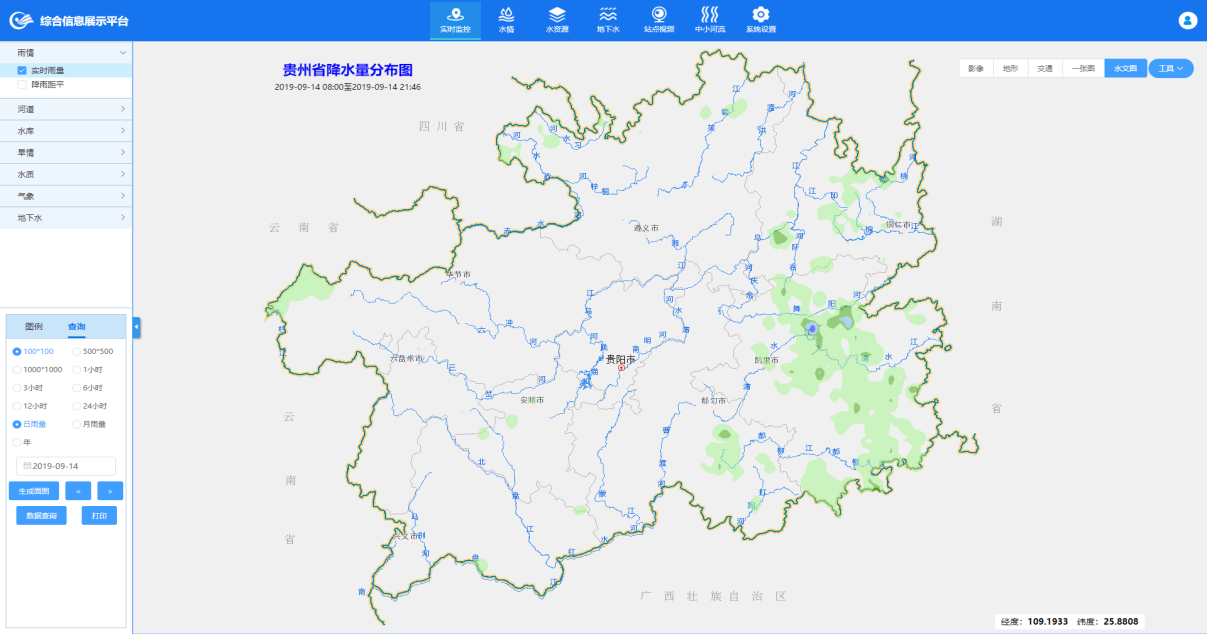Image resolution: width=1207 pixels, height=634 pixels.
Task: Switch map to 影像 imagery layer
Action: [x=976, y=68]
